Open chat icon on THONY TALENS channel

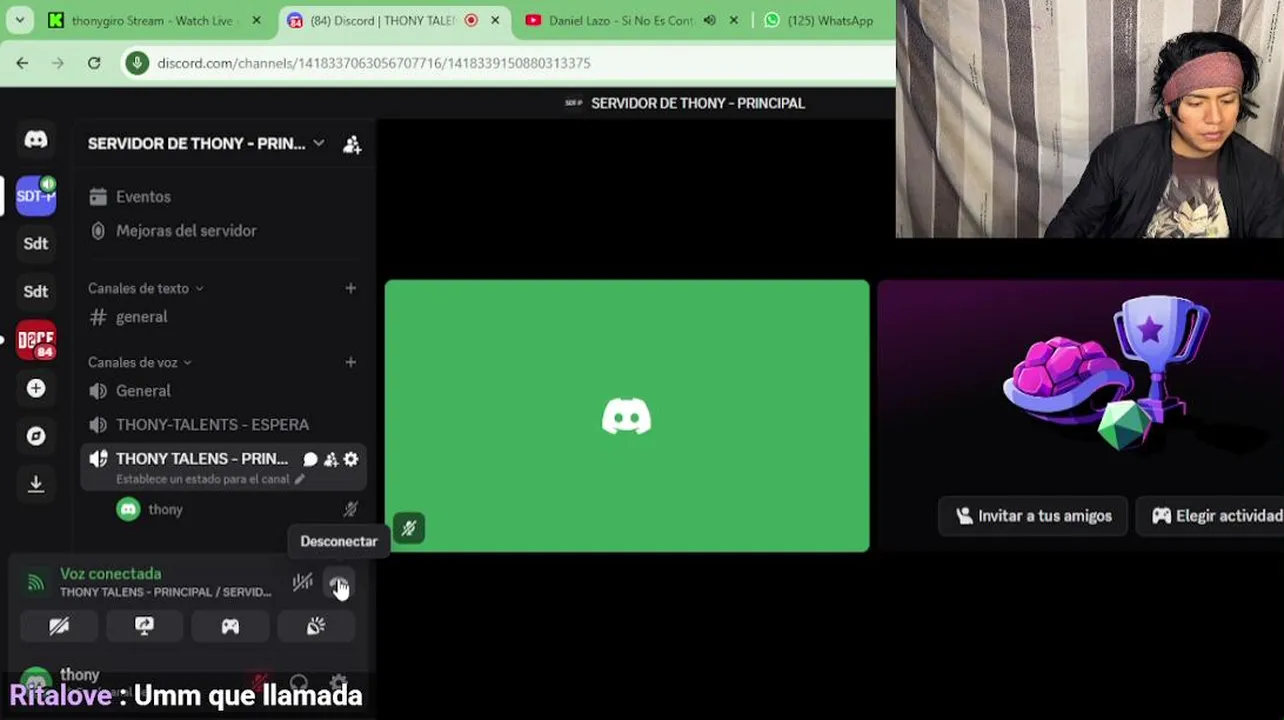310,459
